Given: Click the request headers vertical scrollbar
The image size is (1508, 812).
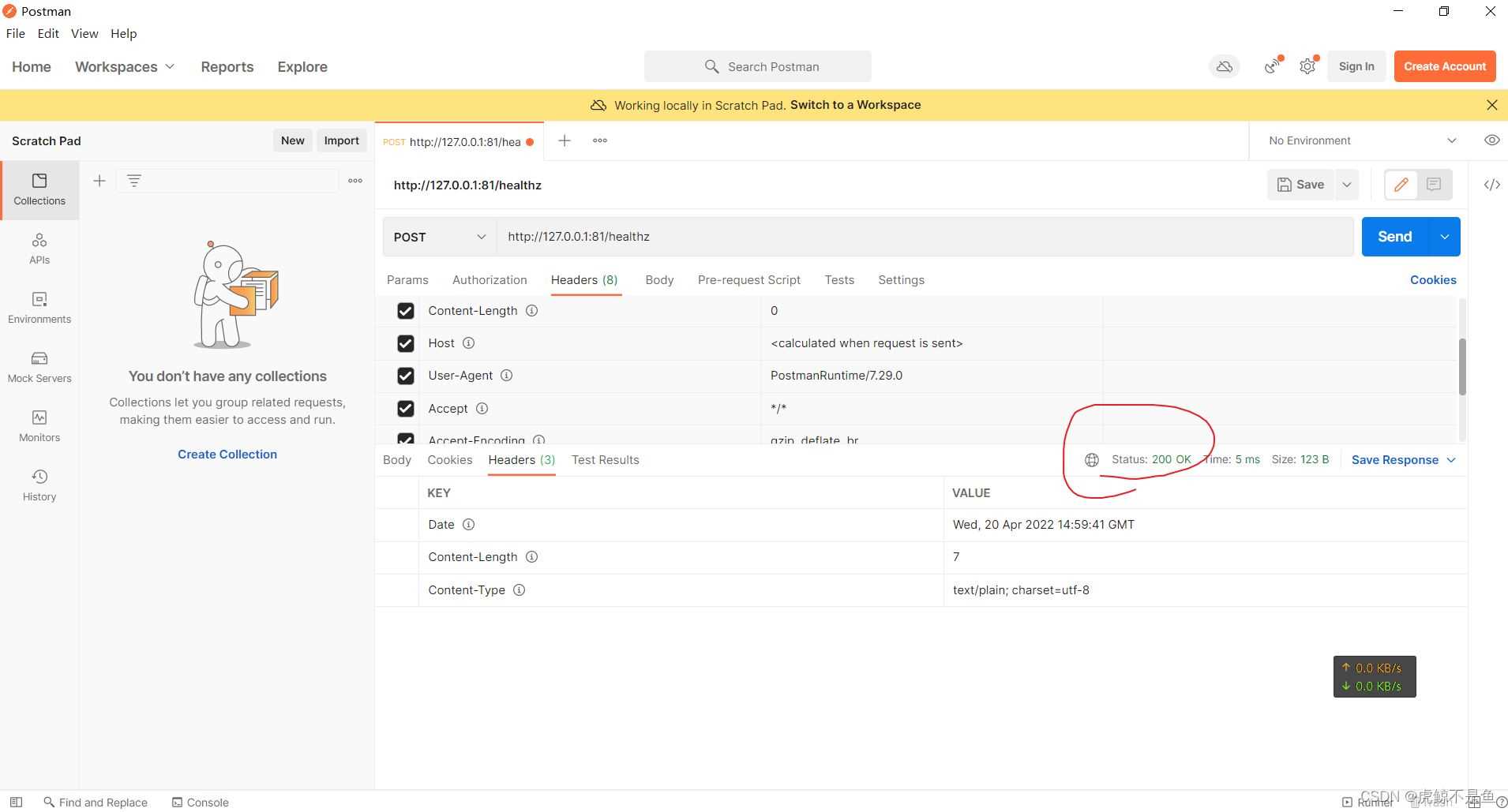Looking at the screenshot, I should tap(1462, 367).
